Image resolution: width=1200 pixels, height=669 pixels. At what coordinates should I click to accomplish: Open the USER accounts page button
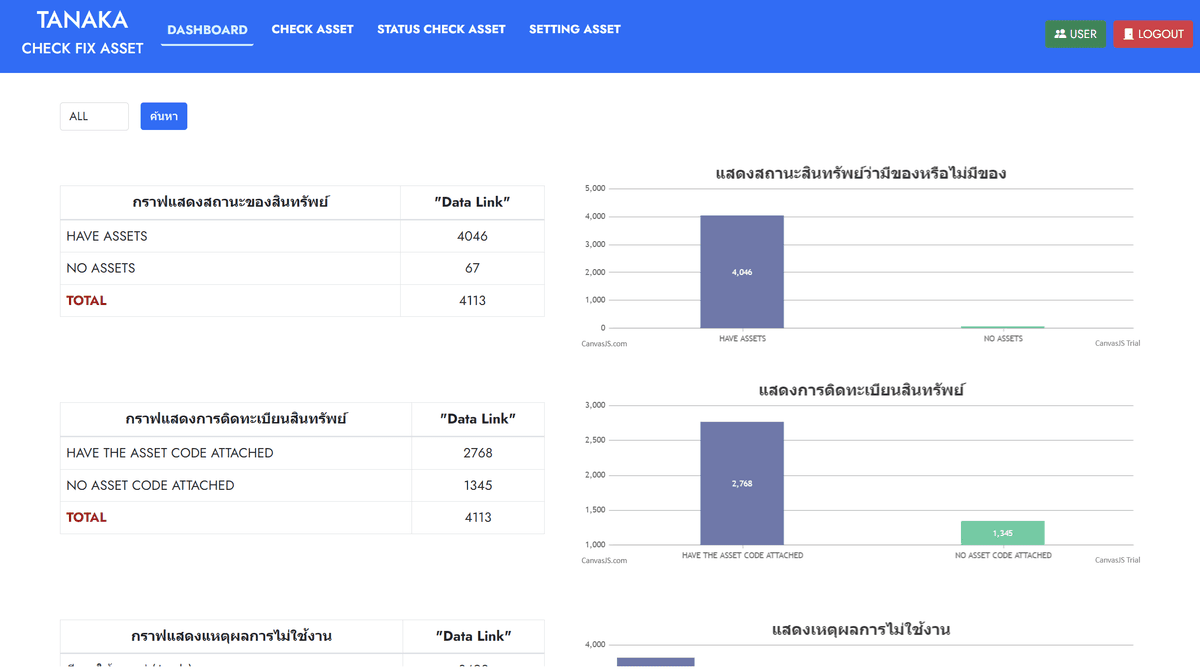point(1075,34)
